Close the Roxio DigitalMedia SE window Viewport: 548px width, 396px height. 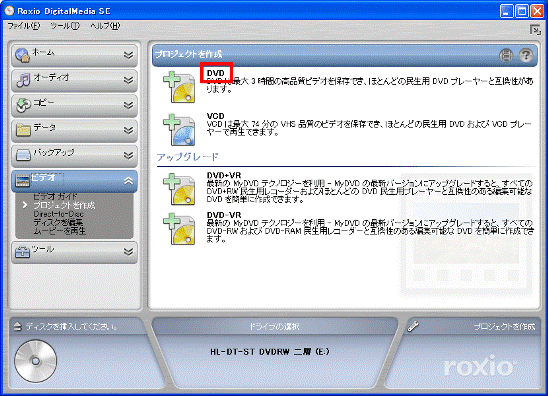coord(537,11)
